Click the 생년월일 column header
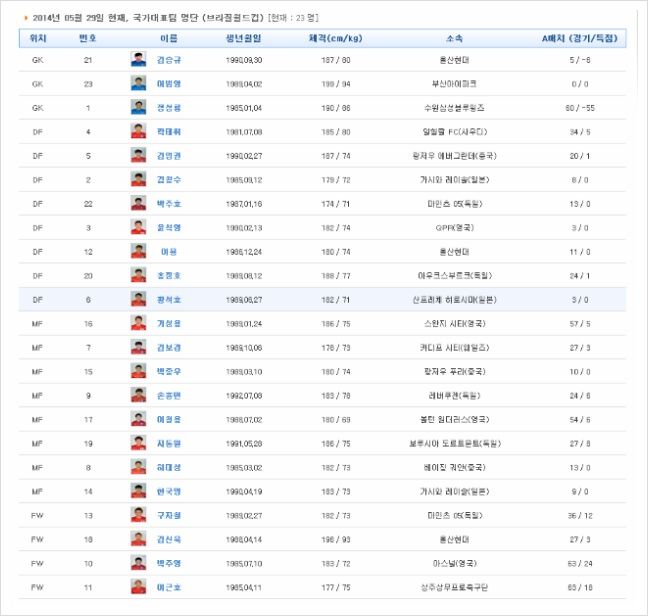This screenshot has width=648, height=616. click(x=243, y=38)
